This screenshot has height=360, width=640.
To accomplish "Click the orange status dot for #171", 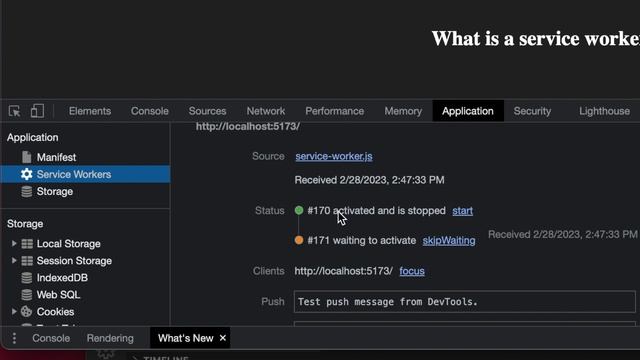I will [299, 240].
